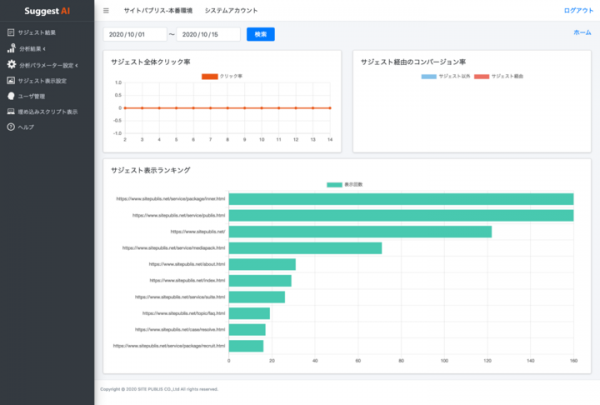Expand the 分析結果 submenu chevron
Viewport: 600px width, 405px height.
point(44,49)
